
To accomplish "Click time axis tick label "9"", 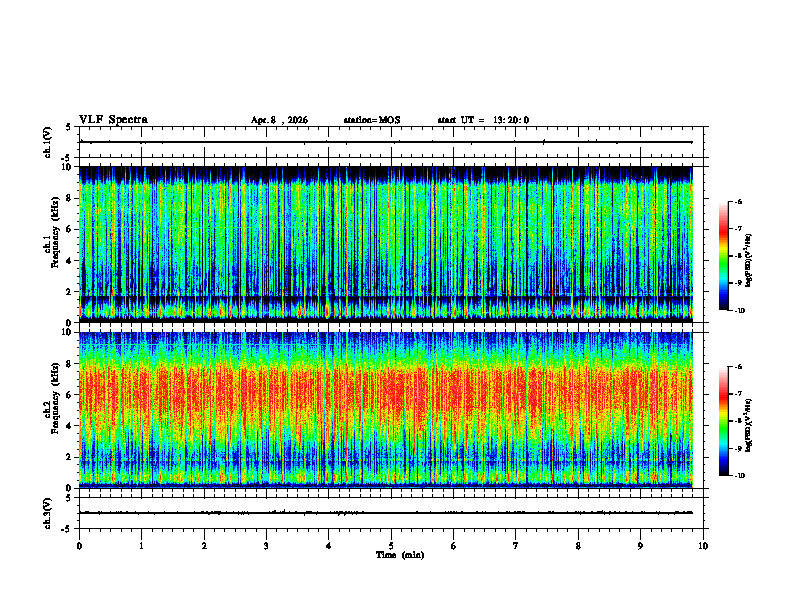I will (640, 546).
